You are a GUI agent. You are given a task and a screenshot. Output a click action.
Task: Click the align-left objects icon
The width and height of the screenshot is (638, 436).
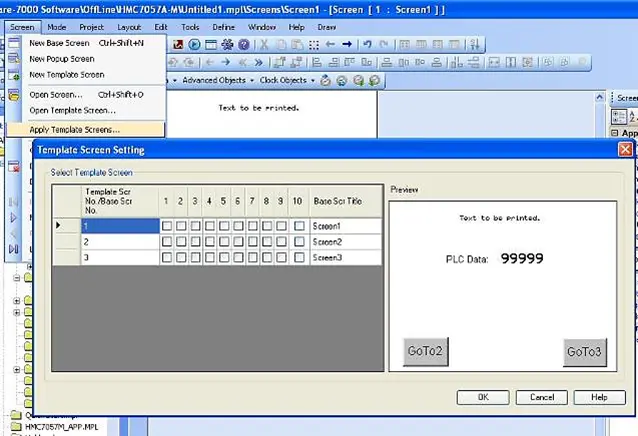point(317,62)
